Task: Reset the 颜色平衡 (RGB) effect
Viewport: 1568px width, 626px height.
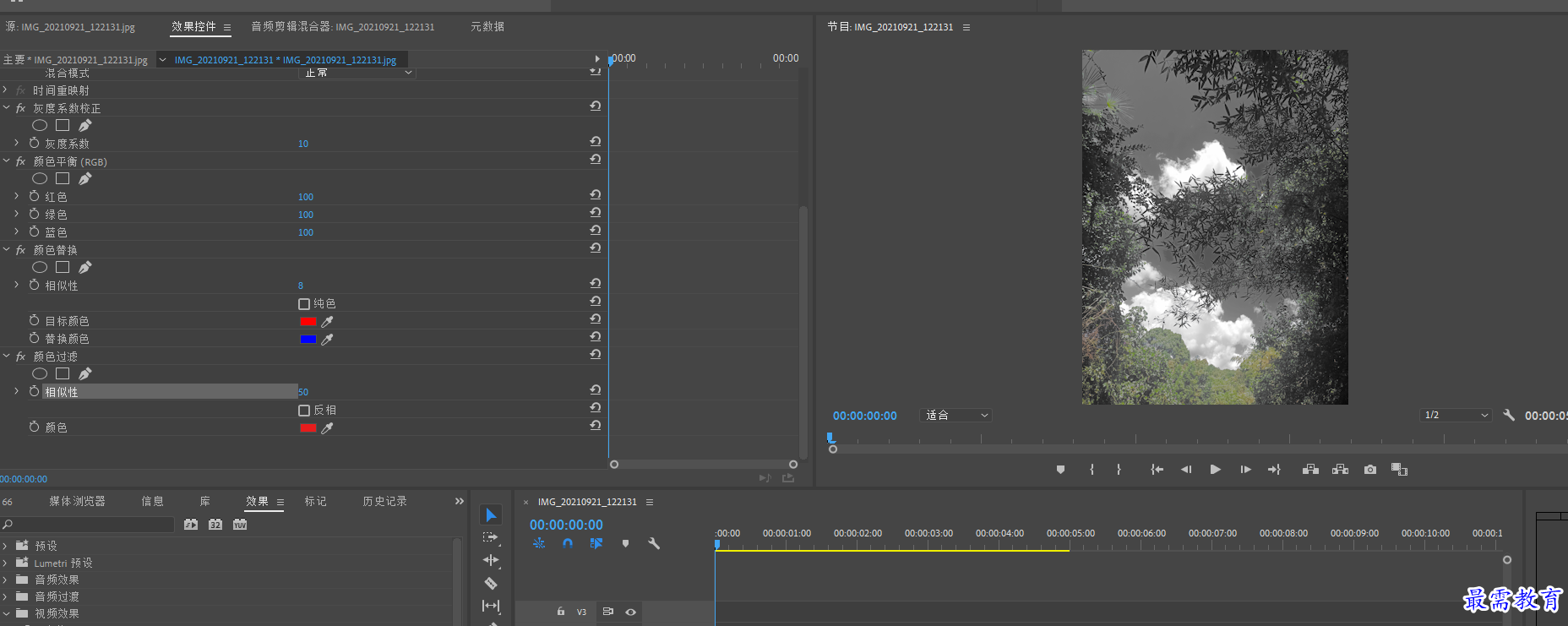Action: click(596, 160)
